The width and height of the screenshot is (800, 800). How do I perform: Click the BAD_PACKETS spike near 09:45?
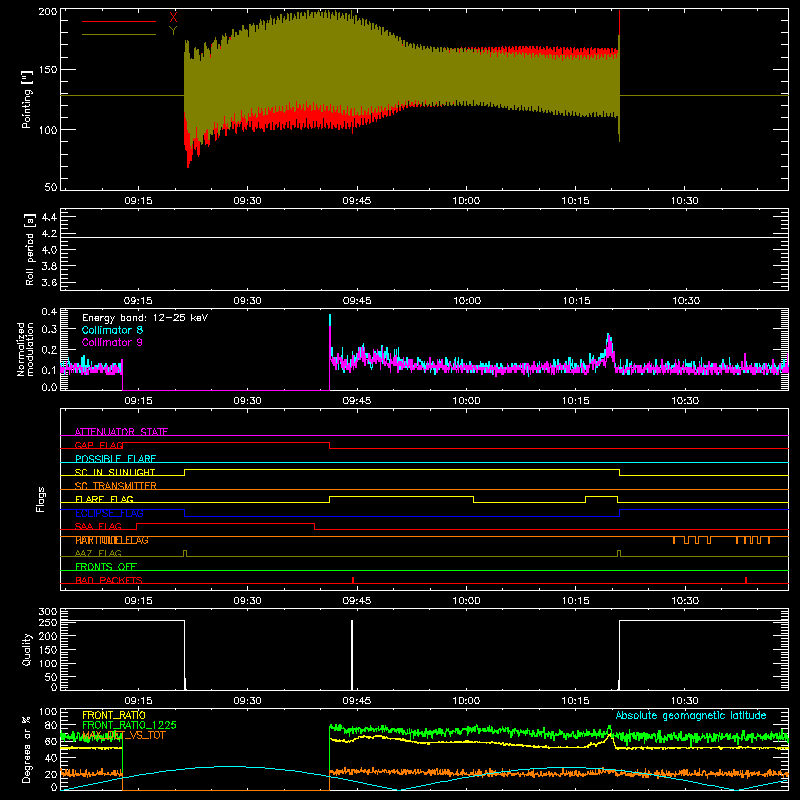pos(353,580)
